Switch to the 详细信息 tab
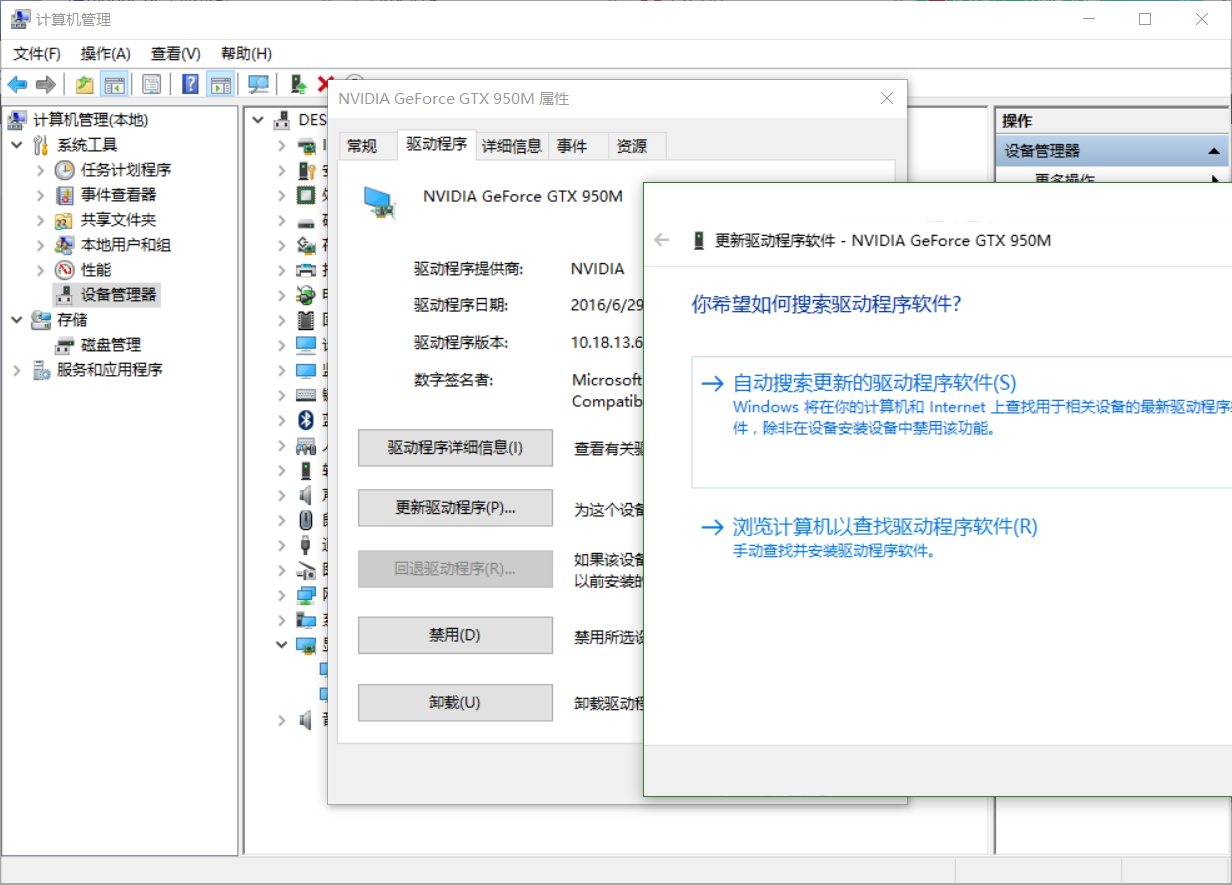Viewport: 1232px width, 885px height. click(x=511, y=146)
